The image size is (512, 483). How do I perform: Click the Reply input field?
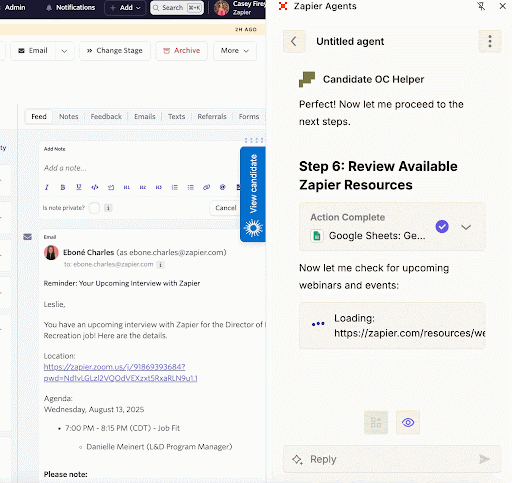[x=392, y=459]
